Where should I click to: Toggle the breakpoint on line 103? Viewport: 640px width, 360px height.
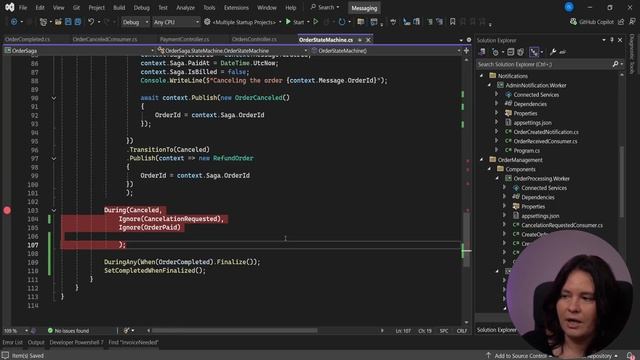coord(7,210)
